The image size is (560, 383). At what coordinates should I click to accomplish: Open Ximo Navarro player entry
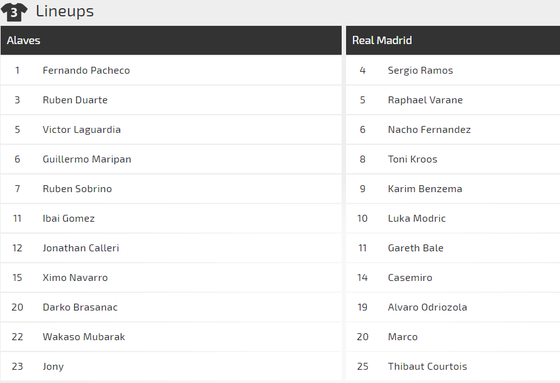75,278
